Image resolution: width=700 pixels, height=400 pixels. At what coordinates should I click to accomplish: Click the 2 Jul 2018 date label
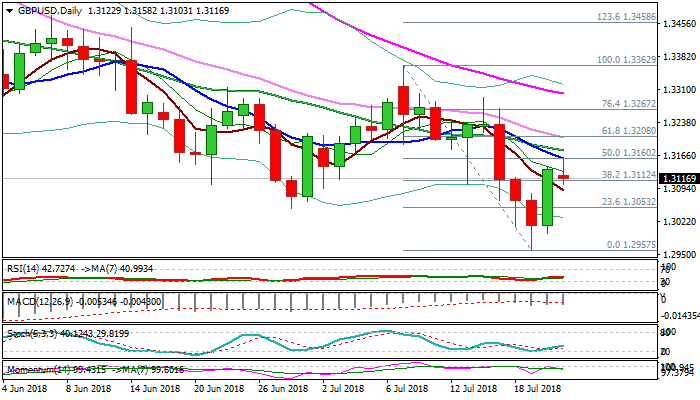point(345,388)
